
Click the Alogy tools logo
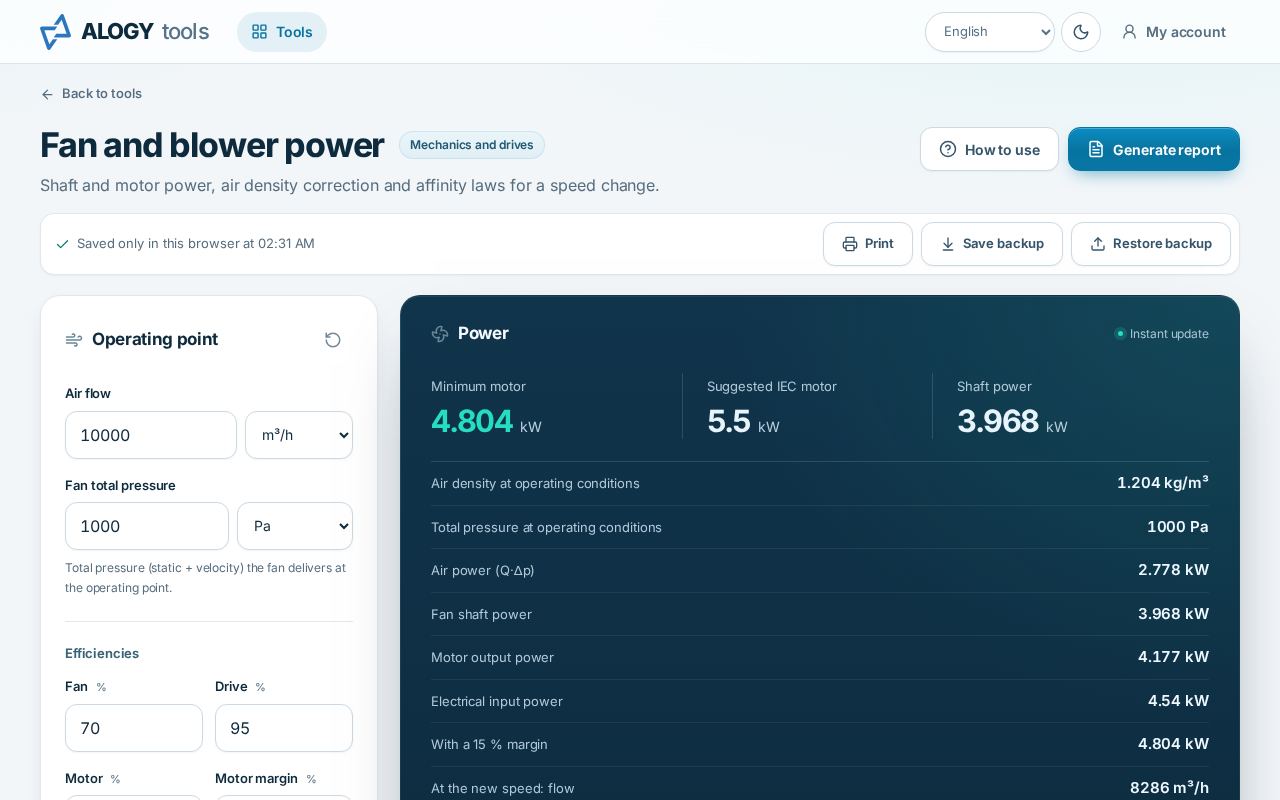point(124,32)
